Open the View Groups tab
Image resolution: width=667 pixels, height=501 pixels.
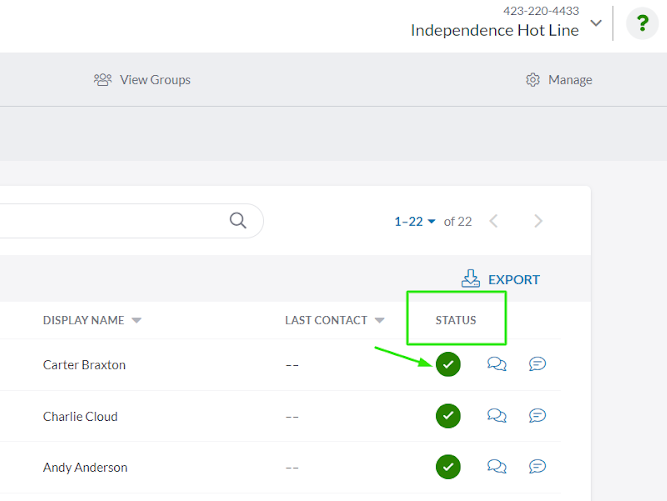142,80
